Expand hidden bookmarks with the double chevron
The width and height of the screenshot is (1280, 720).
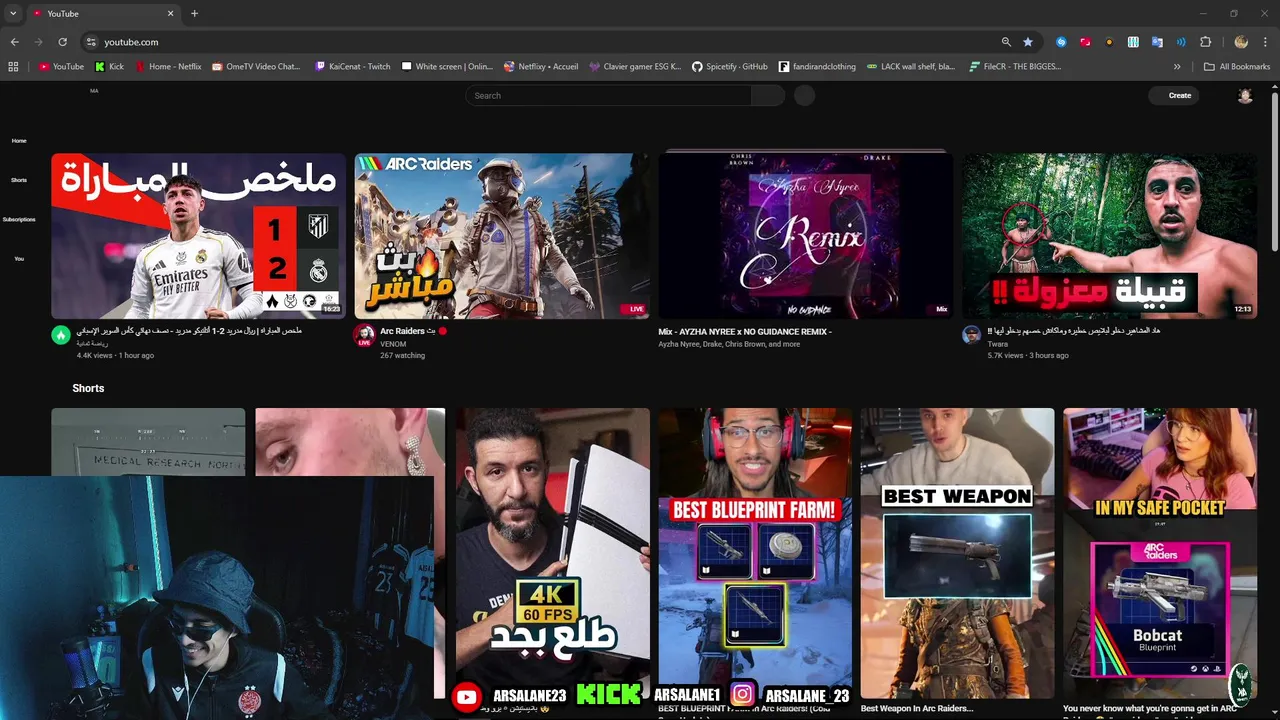(1177, 67)
